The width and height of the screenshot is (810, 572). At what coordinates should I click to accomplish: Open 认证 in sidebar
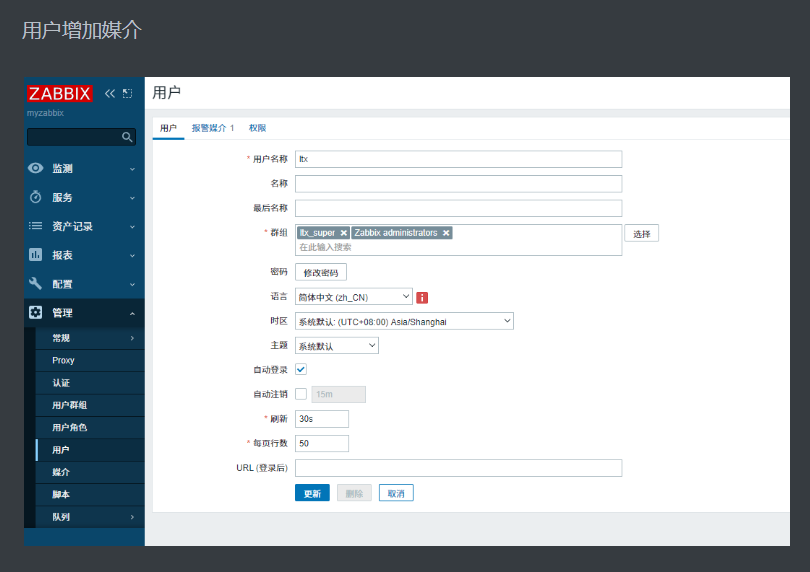click(x=90, y=382)
